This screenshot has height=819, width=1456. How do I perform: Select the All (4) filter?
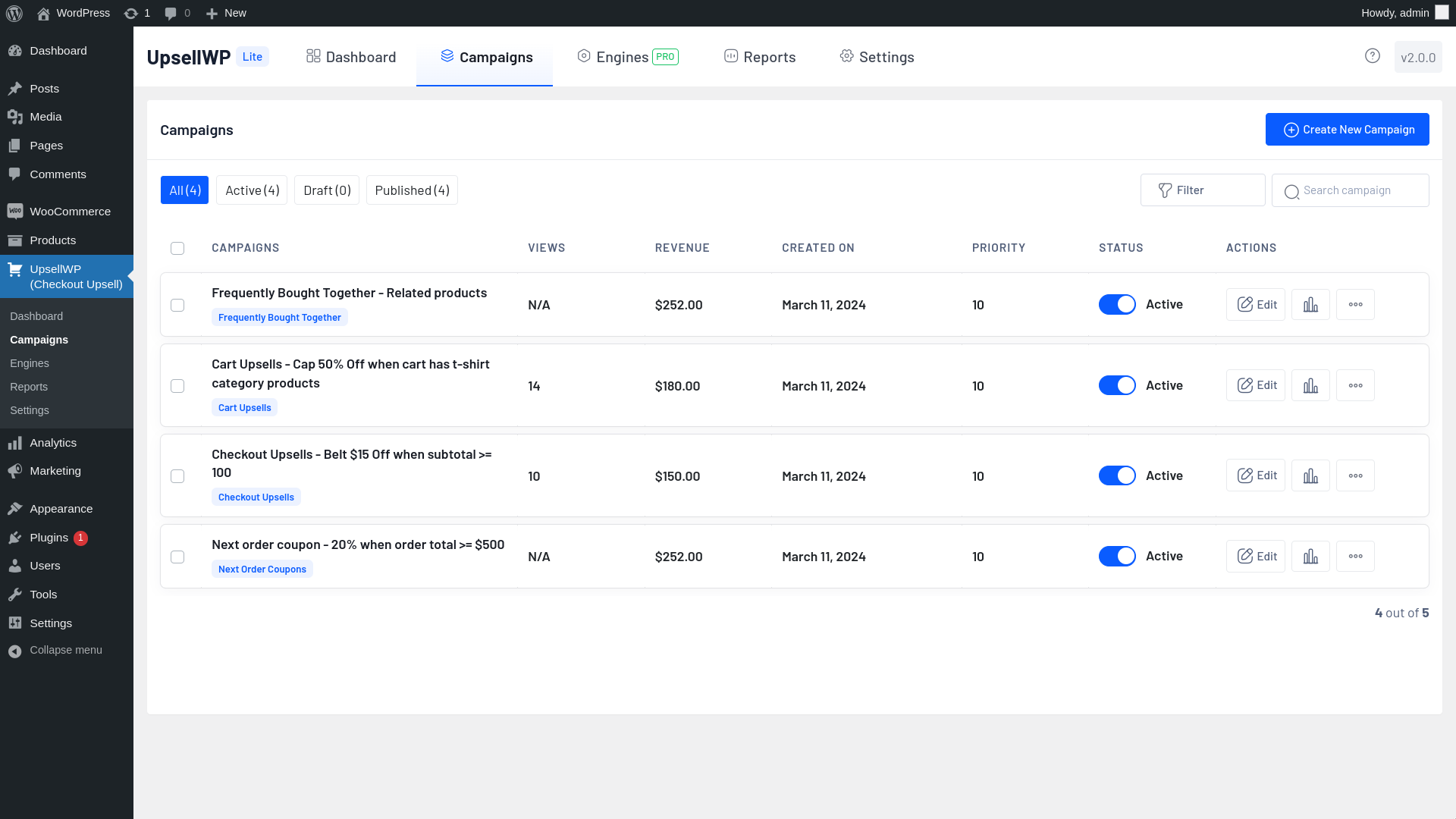[x=184, y=190]
